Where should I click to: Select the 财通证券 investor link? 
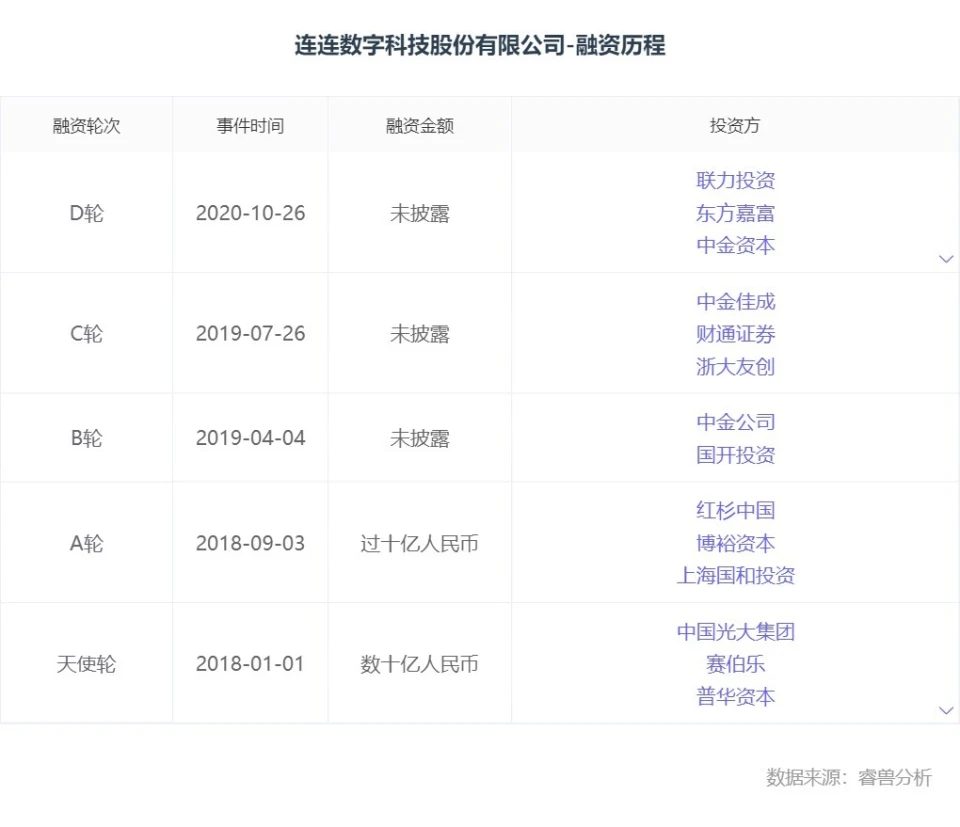(735, 334)
